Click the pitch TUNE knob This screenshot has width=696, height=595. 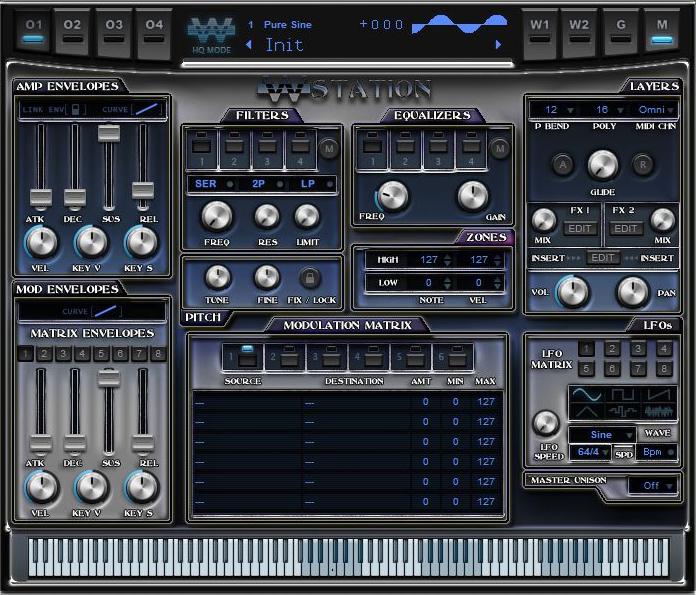(218, 277)
